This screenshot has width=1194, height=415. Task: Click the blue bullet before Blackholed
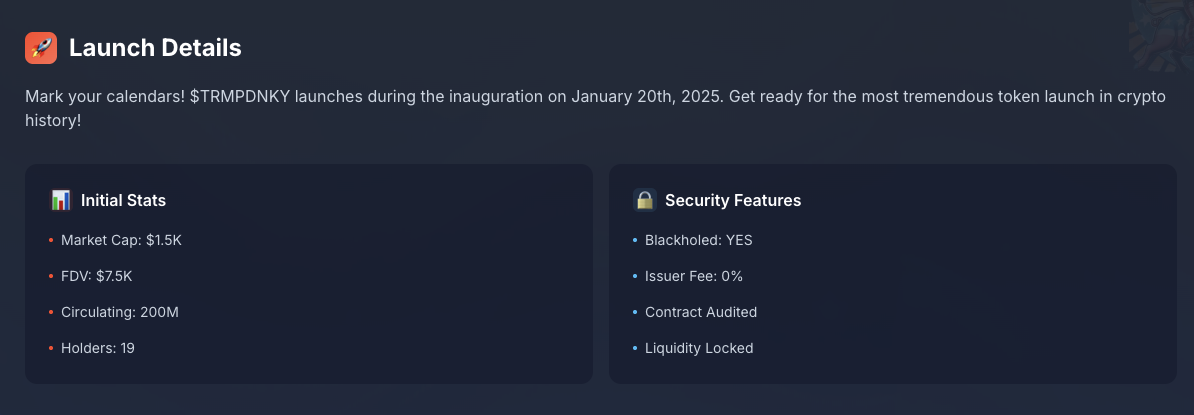635,241
